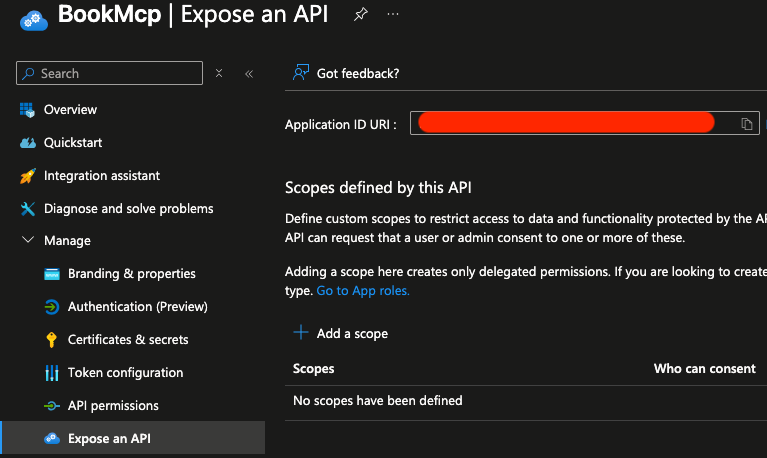Click the Quickstart cloud icon

coord(27,142)
